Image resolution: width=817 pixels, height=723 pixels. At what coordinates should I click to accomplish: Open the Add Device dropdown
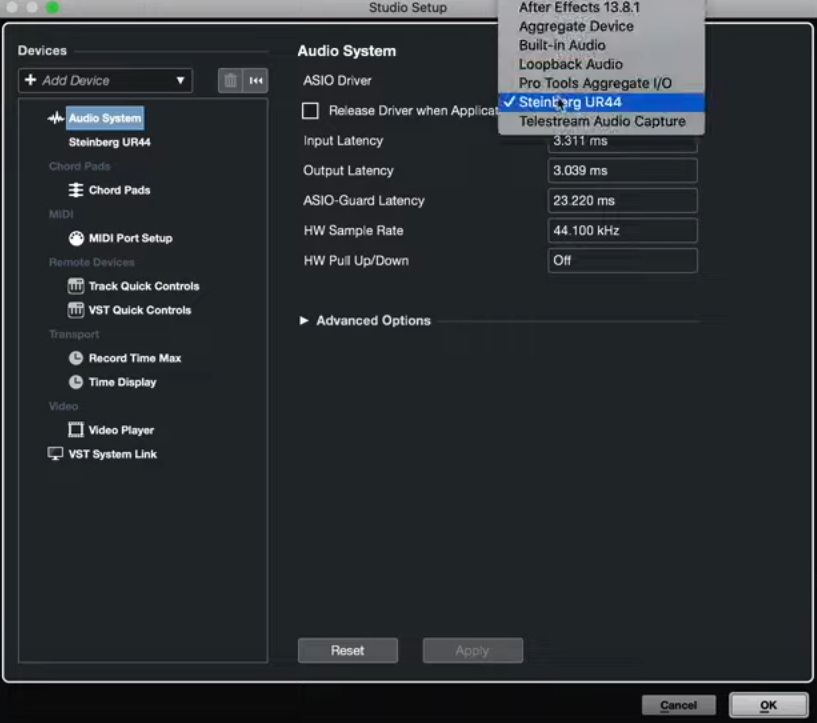tap(105, 81)
